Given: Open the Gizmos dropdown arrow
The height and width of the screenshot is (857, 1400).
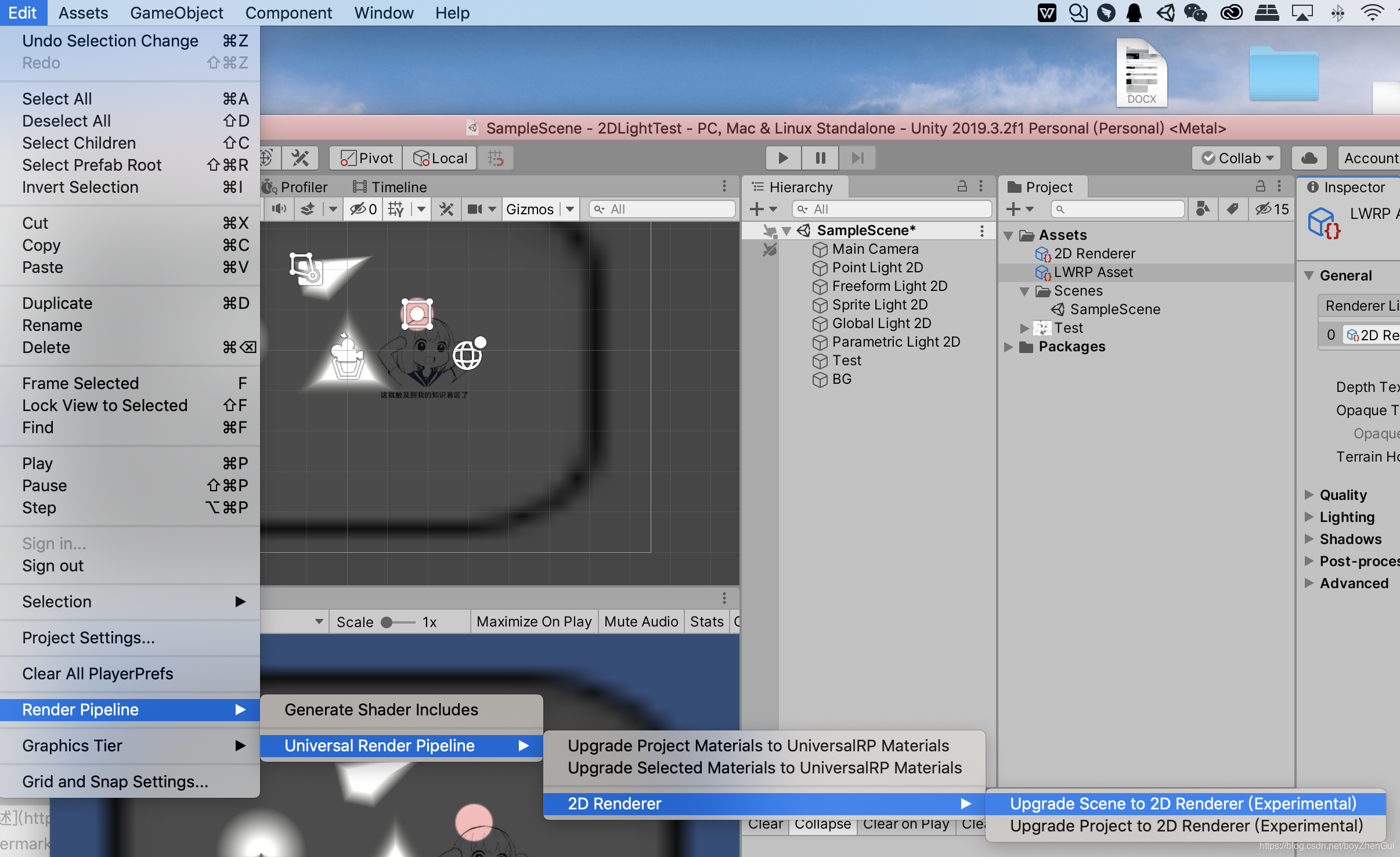Looking at the screenshot, I should pyautogui.click(x=570, y=209).
